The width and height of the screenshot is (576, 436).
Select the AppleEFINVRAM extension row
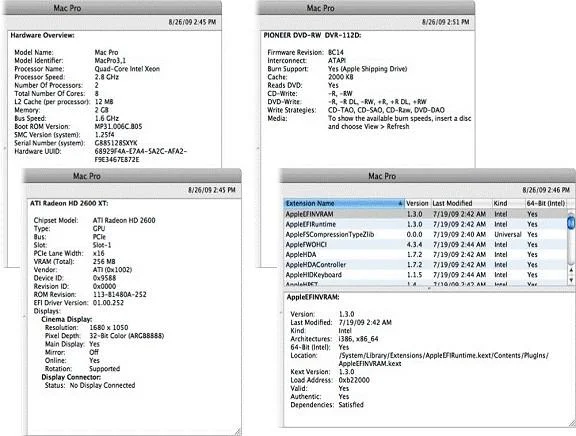coord(425,214)
